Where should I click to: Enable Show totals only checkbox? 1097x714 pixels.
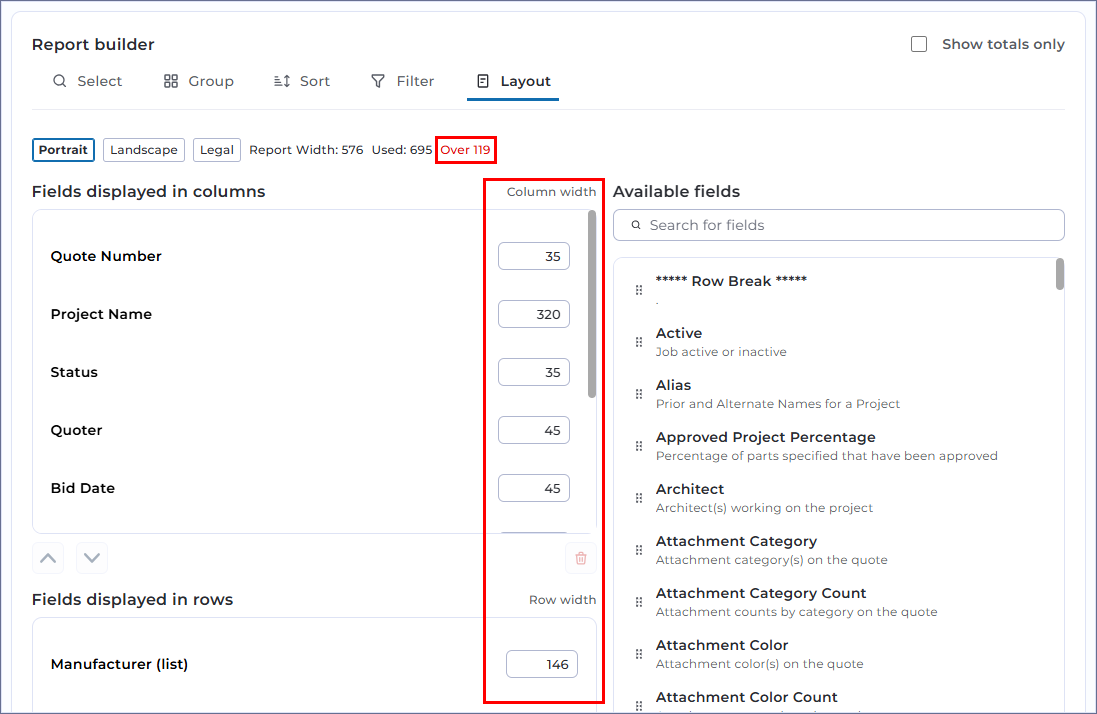(919, 44)
